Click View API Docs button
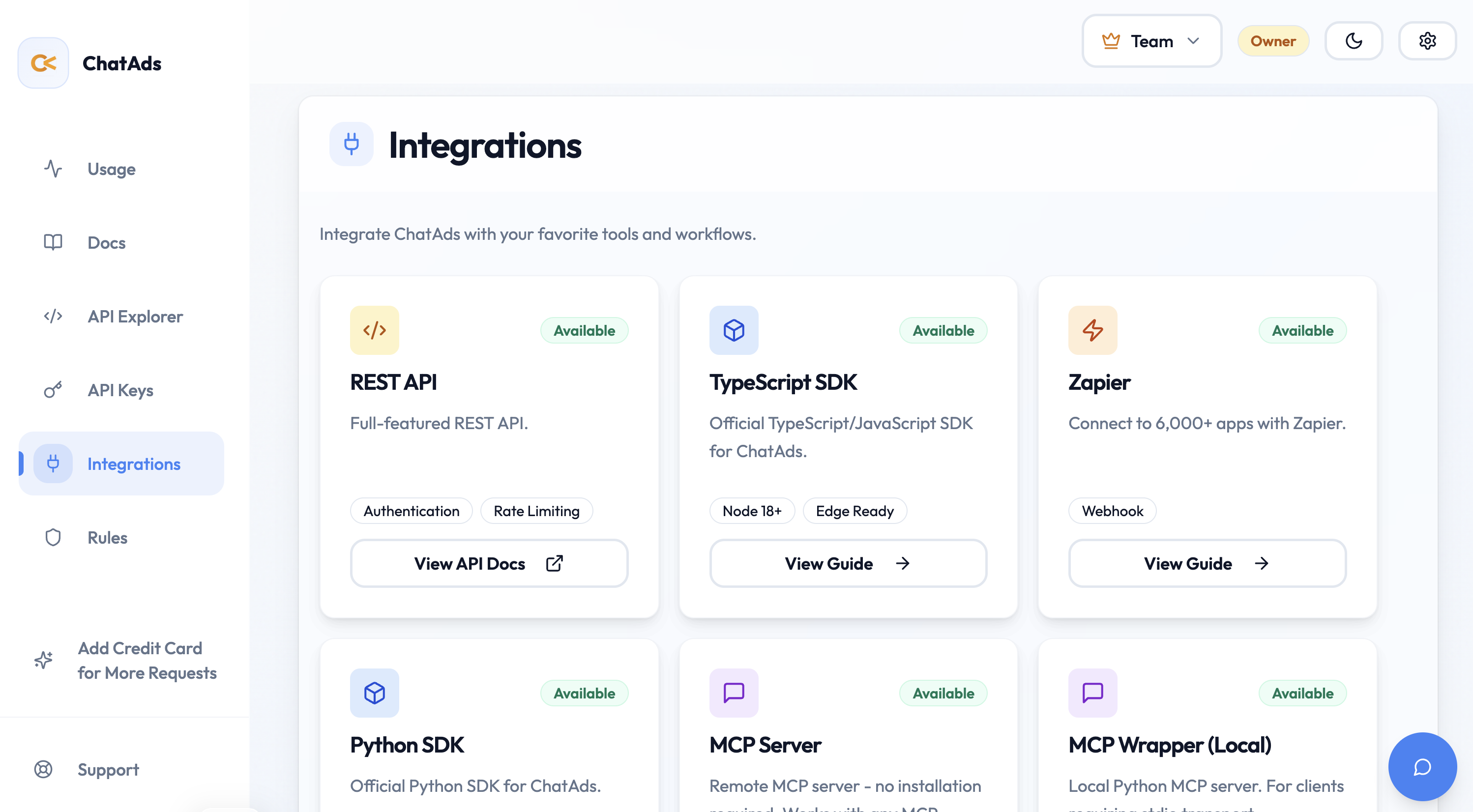This screenshot has width=1473, height=812. point(489,563)
